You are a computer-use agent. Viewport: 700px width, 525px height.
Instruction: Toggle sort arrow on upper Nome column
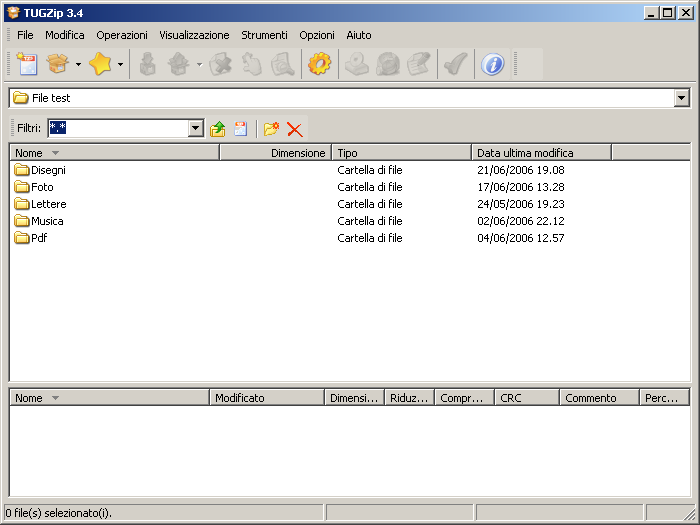tap(55, 153)
